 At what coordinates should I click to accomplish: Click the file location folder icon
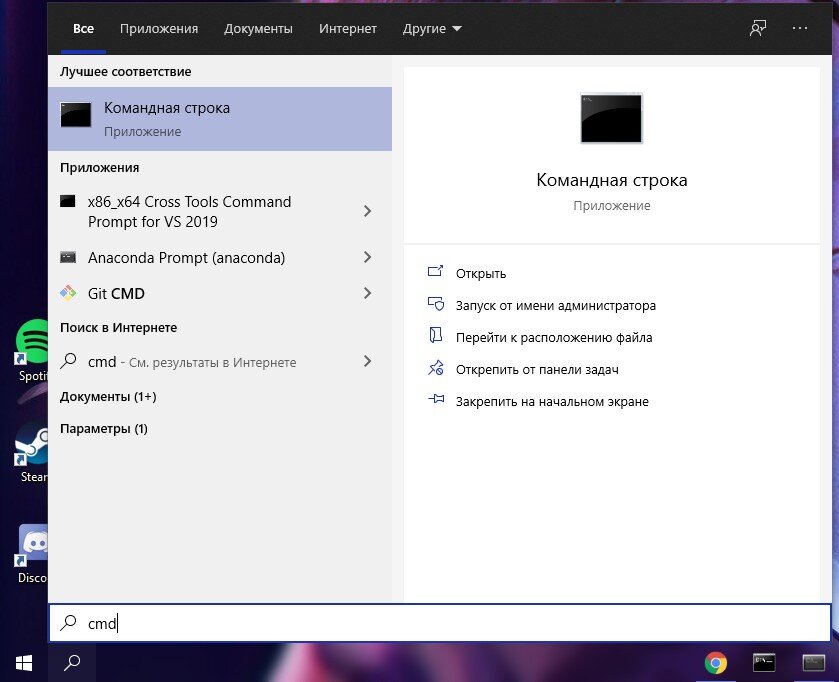click(x=436, y=335)
